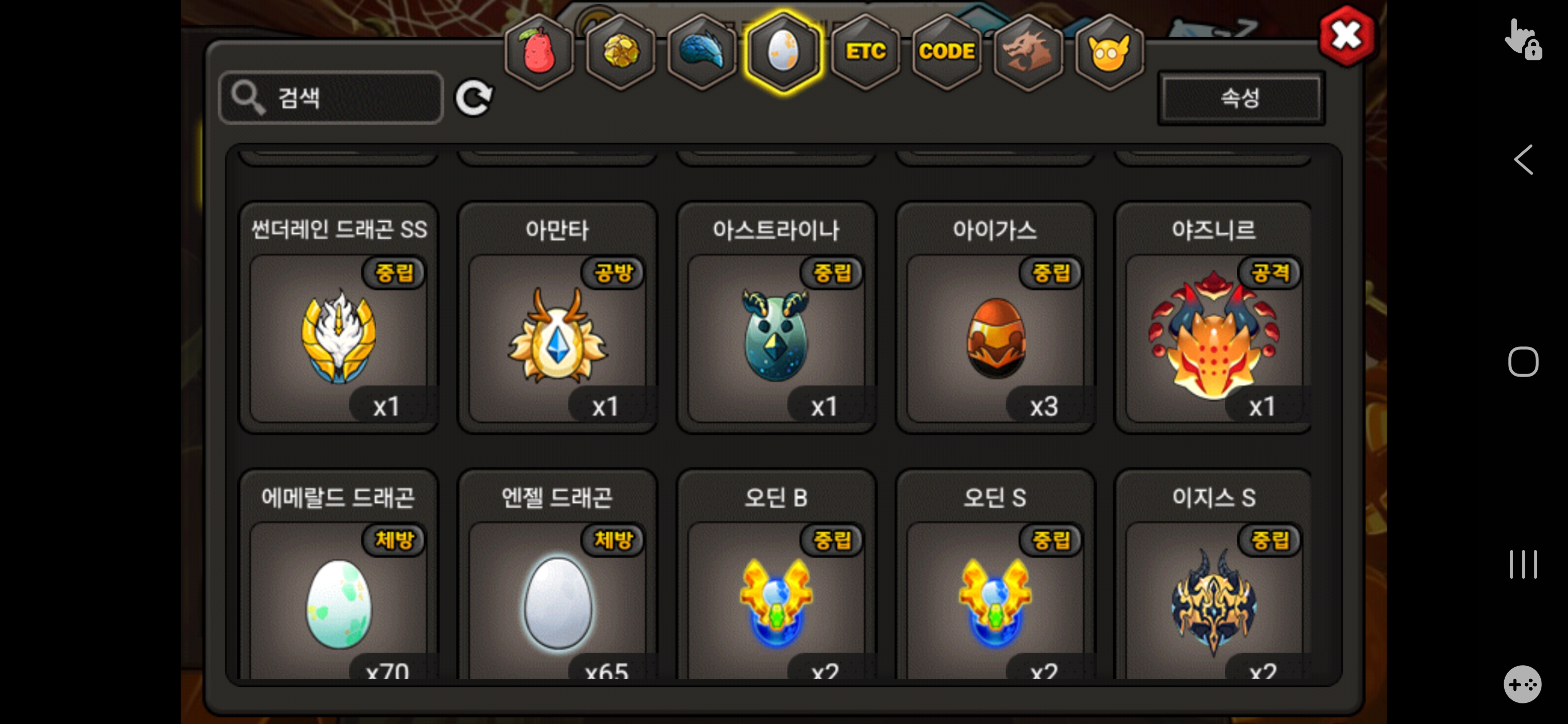Select the 썬더레인 드래곤 SS egg
Image resolution: width=1568 pixels, height=724 pixels.
[338, 318]
